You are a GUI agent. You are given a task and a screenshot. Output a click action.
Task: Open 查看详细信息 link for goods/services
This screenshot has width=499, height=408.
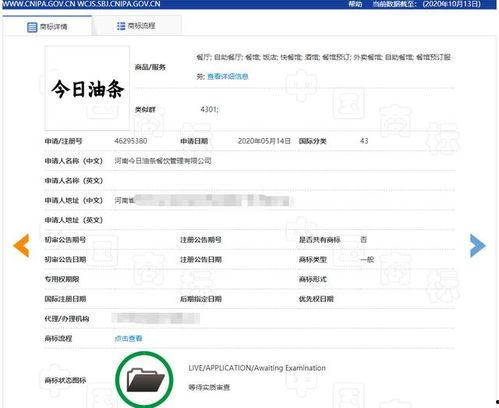228,77
